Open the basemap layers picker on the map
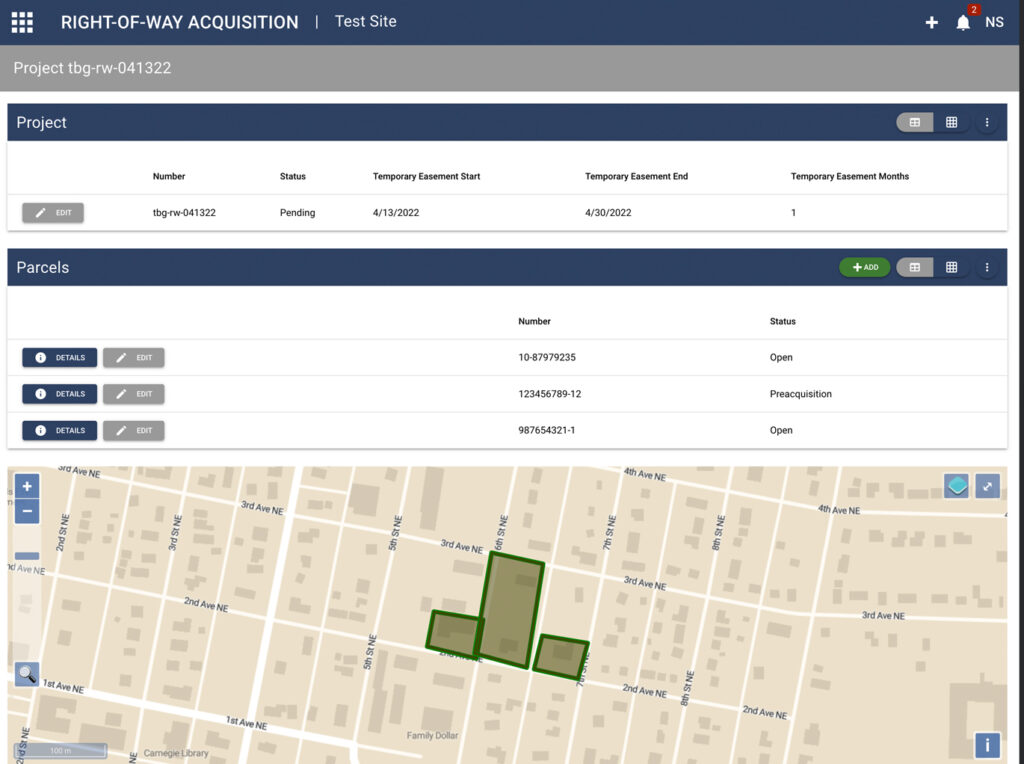 click(957, 485)
